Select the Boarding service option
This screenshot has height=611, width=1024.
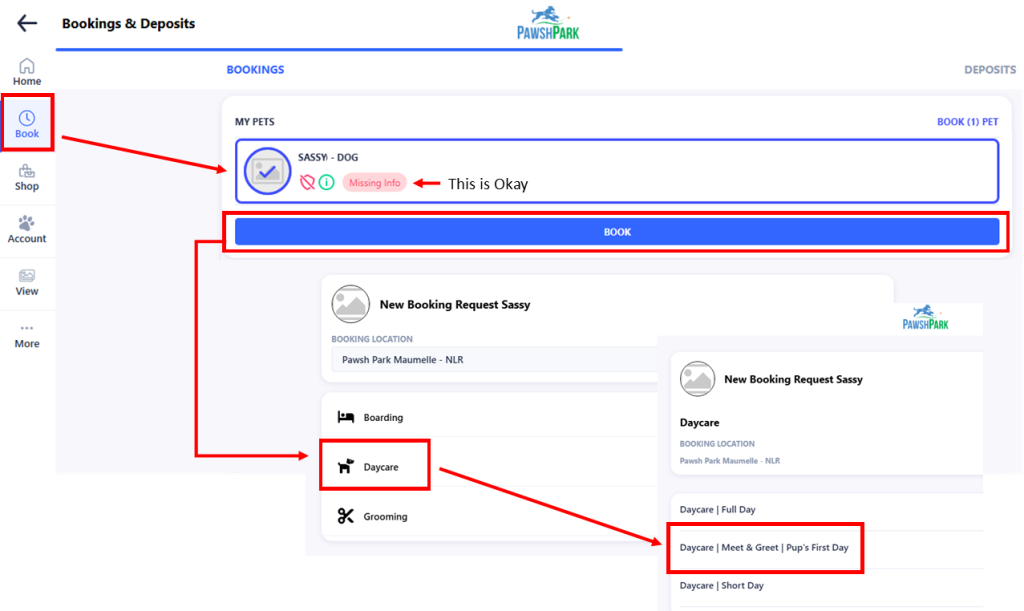(x=489, y=417)
